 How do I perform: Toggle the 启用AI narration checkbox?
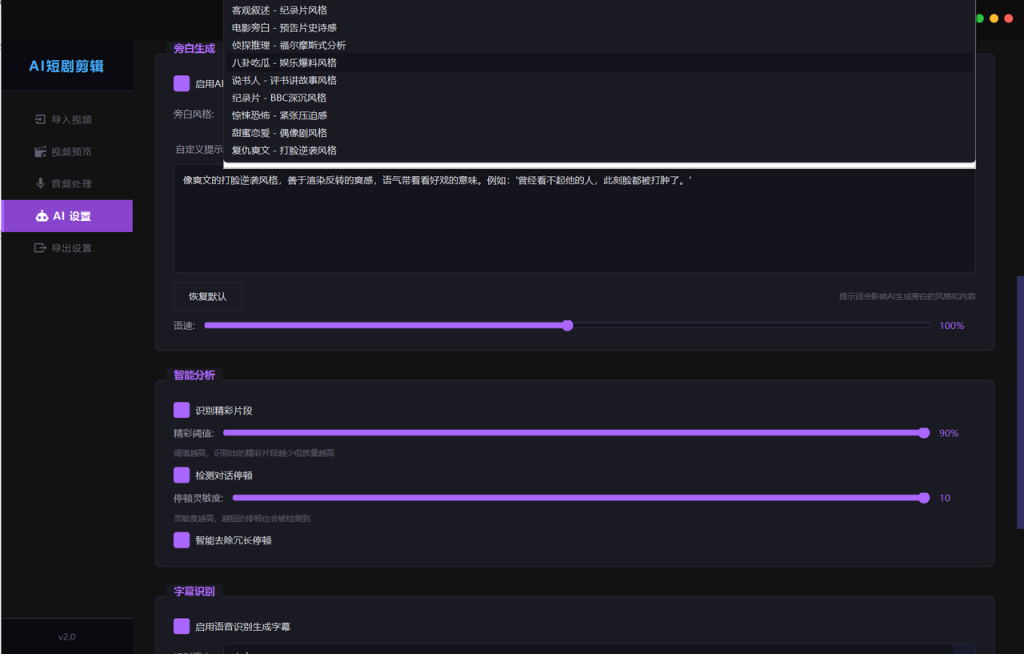coord(182,84)
